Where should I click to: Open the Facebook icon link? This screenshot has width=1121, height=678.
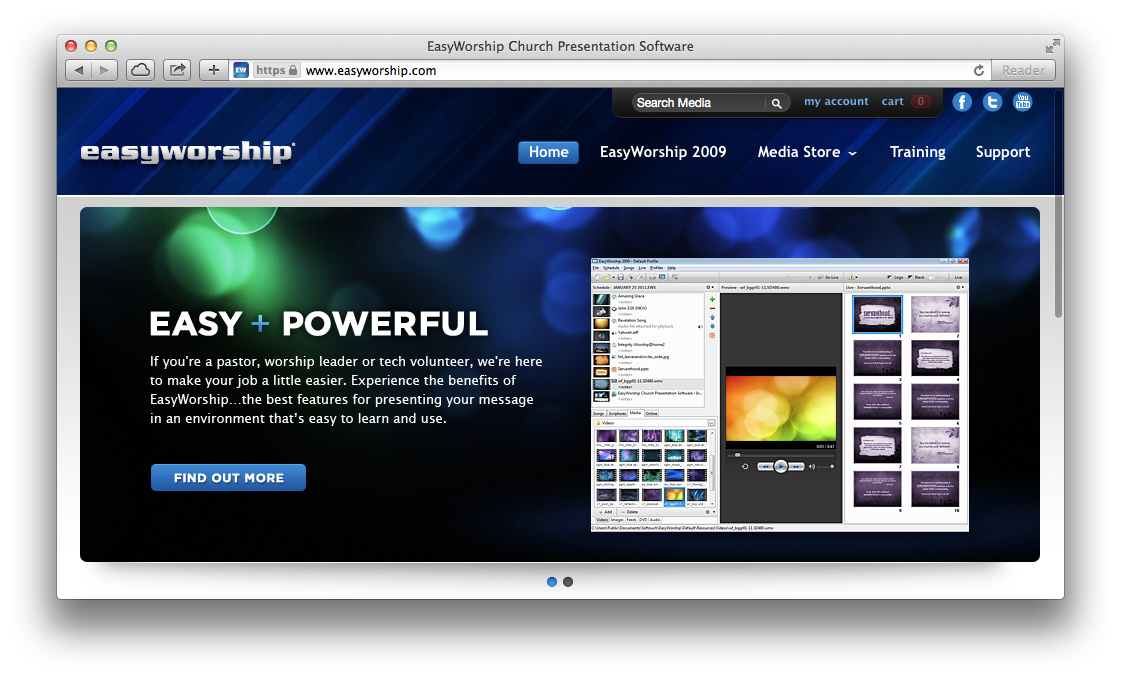point(962,102)
